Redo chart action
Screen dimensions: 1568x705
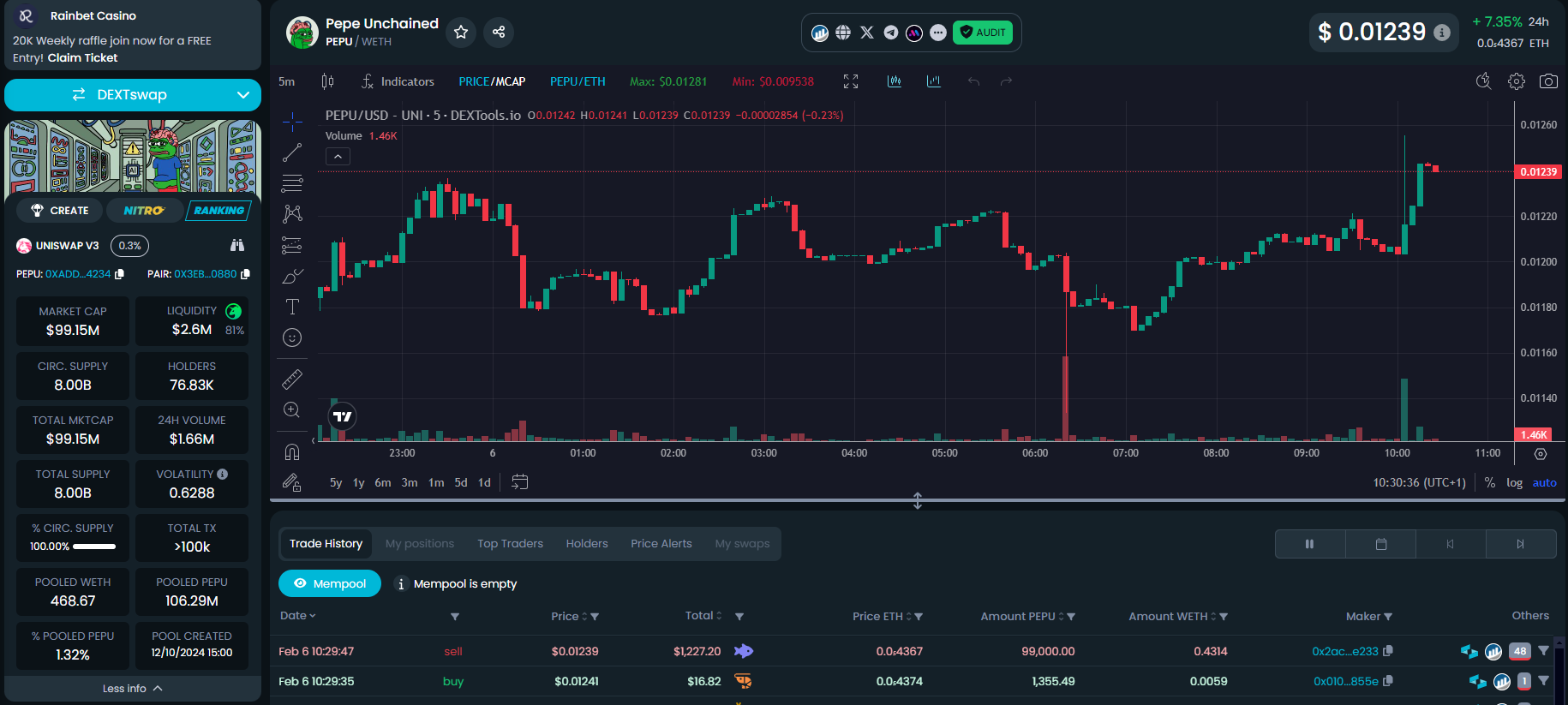(x=1007, y=81)
